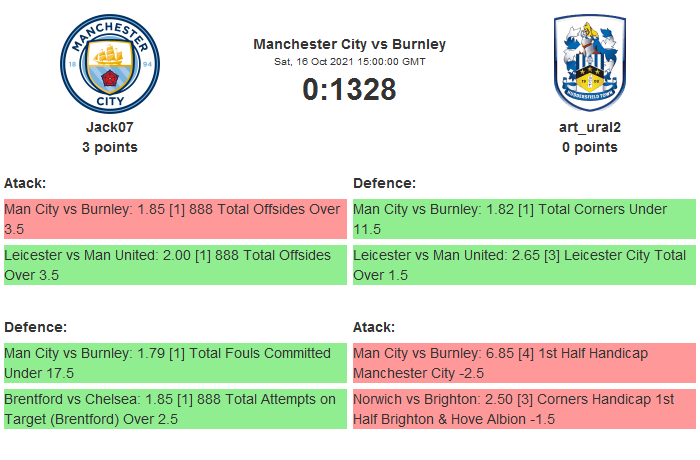This screenshot has width=700, height=460.
Task: Select 1st Half Handicap Manchester City -2.5 bet
Action: click(523, 363)
